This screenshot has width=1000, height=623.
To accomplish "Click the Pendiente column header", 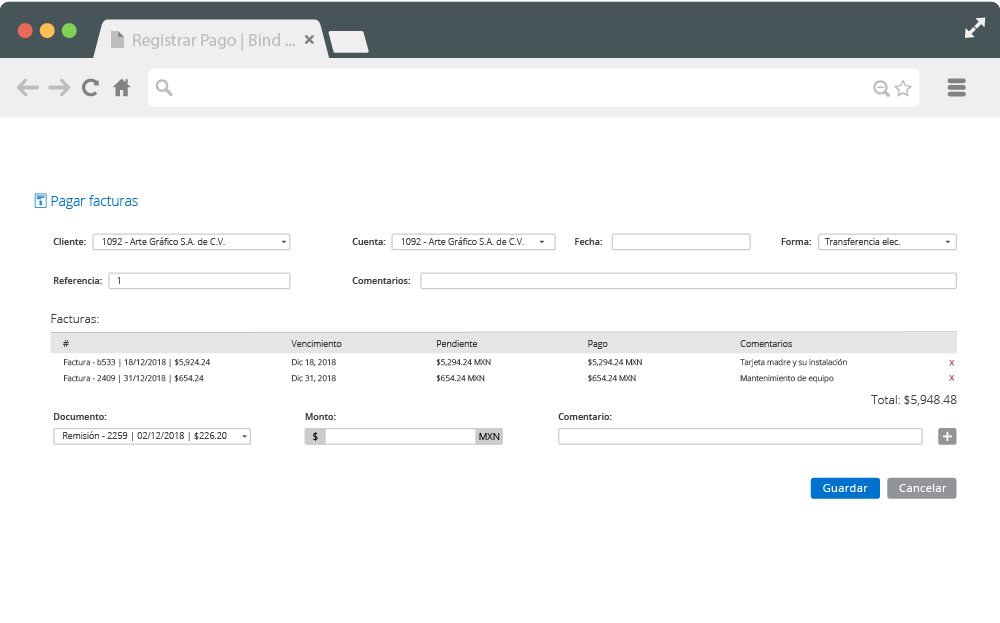I will [x=457, y=344].
